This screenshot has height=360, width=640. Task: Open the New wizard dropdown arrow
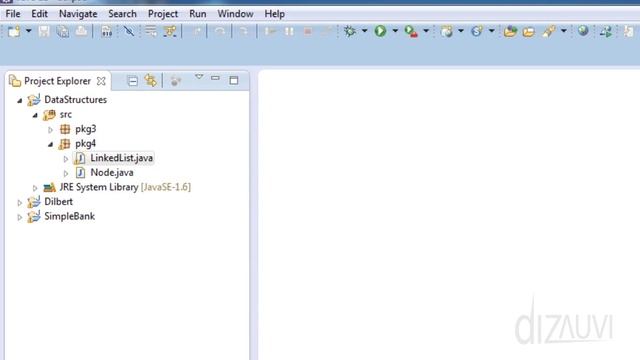pyautogui.click(x=29, y=31)
